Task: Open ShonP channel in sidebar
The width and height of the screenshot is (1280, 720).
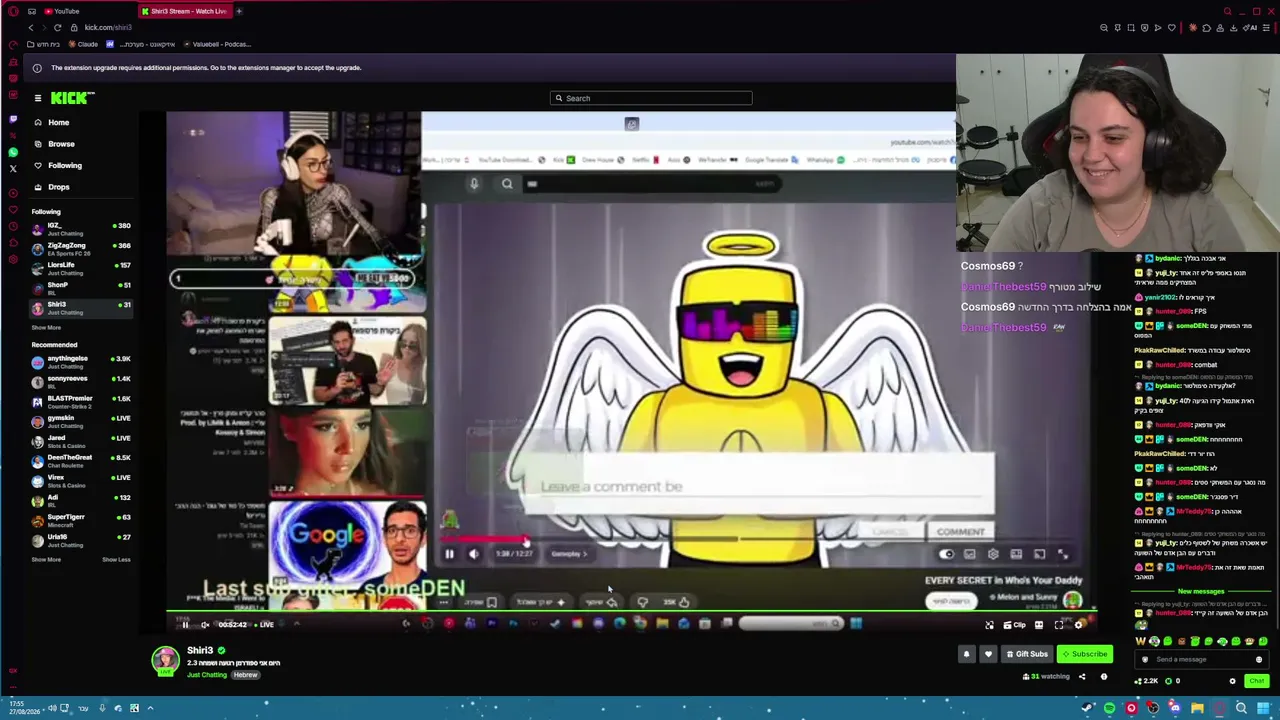Action: (x=82, y=287)
